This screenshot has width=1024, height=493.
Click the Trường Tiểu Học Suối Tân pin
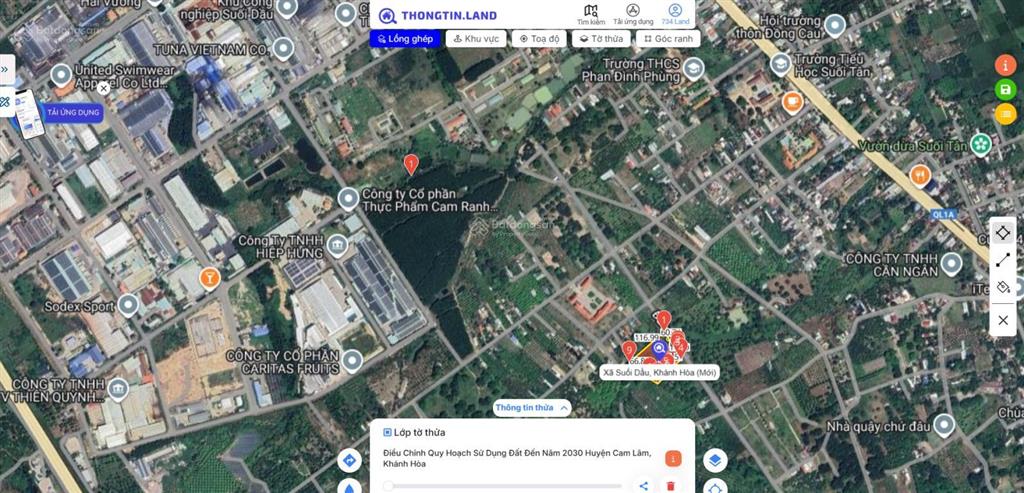(x=780, y=64)
